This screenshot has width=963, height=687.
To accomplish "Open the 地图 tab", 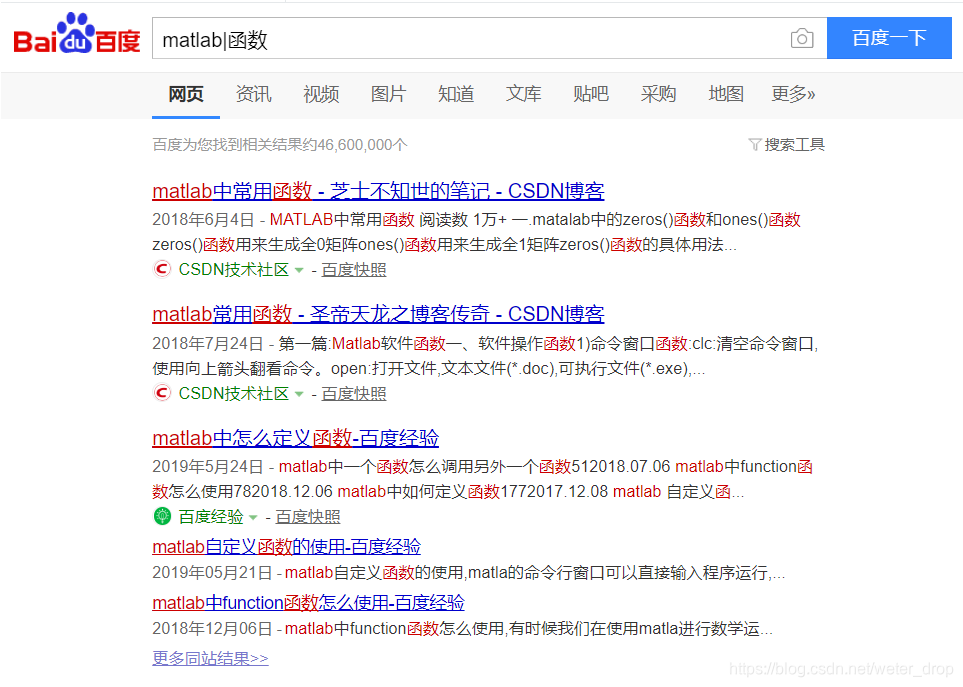I will click(726, 94).
